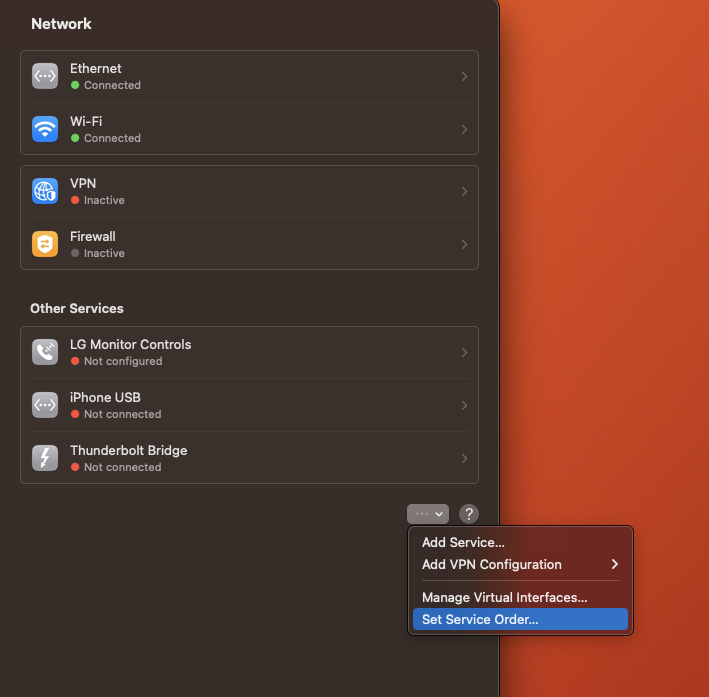Click the blue Wi-Fi icon
709x697 pixels.
coord(45,129)
